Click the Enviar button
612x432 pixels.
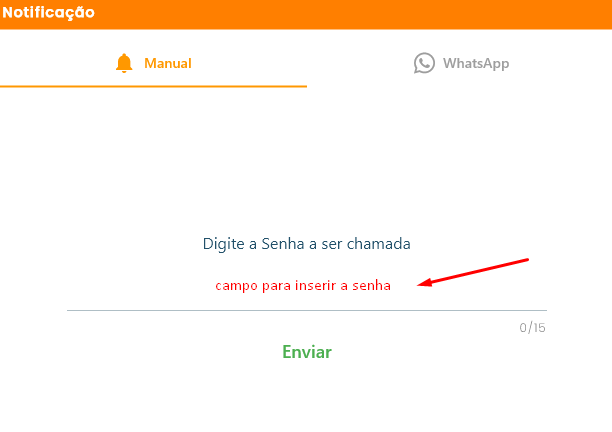click(307, 352)
